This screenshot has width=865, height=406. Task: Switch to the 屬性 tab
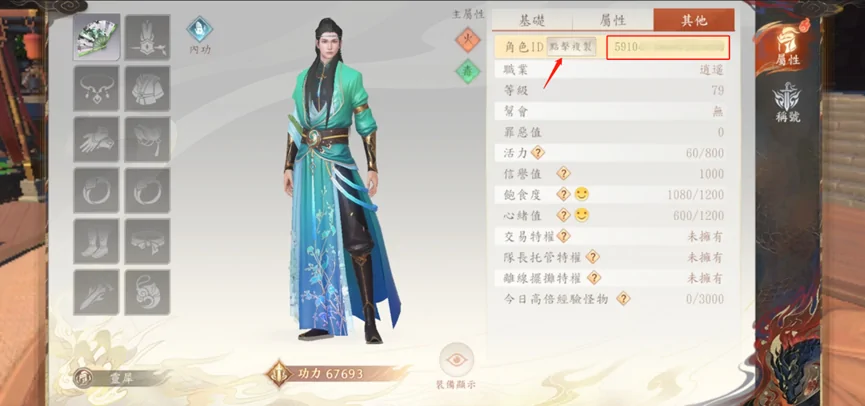pos(613,20)
